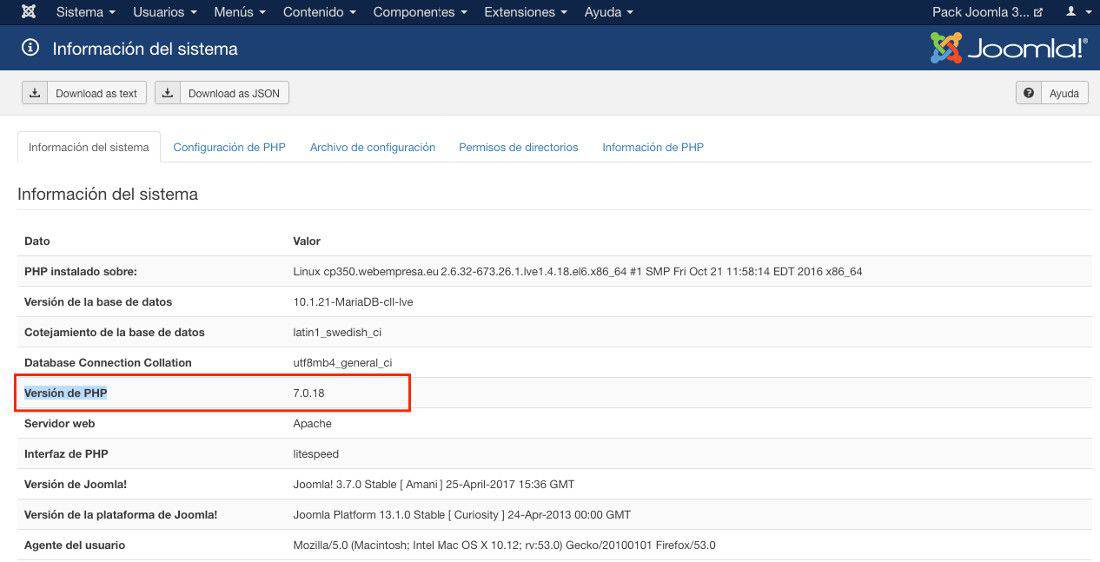Click the Ayuda toolbar button
The height and width of the screenshot is (562, 1100).
pos(1052,93)
